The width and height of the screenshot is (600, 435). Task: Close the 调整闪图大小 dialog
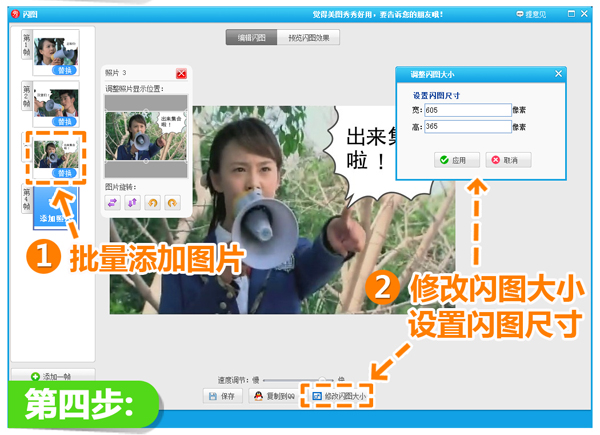point(557,74)
